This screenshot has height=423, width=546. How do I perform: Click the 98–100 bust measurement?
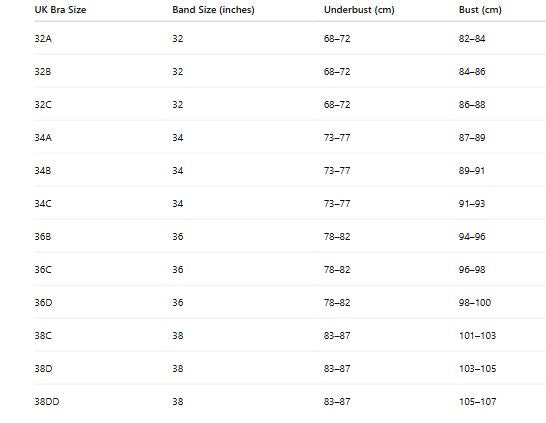[475, 303]
